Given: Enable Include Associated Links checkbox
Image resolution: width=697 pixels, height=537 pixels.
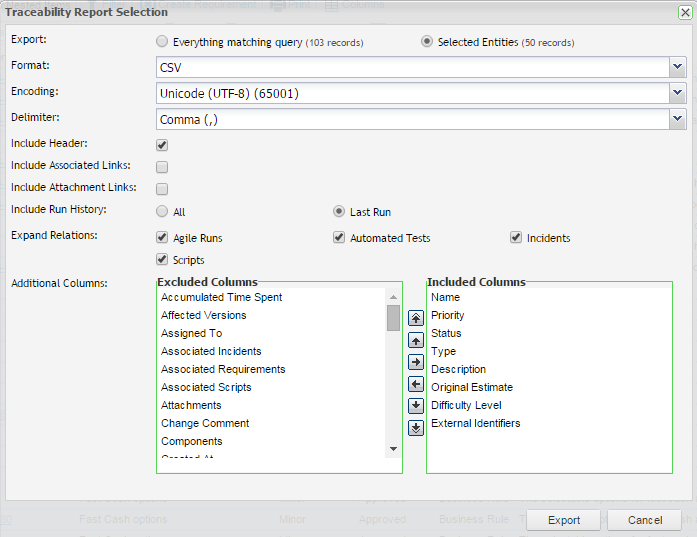Looking at the screenshot, I should pyautogui.click(x=162, y=167).
